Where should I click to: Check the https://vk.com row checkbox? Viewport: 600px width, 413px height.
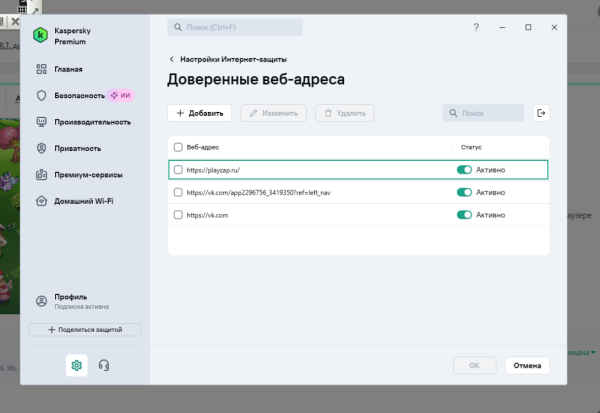(178, 215)
